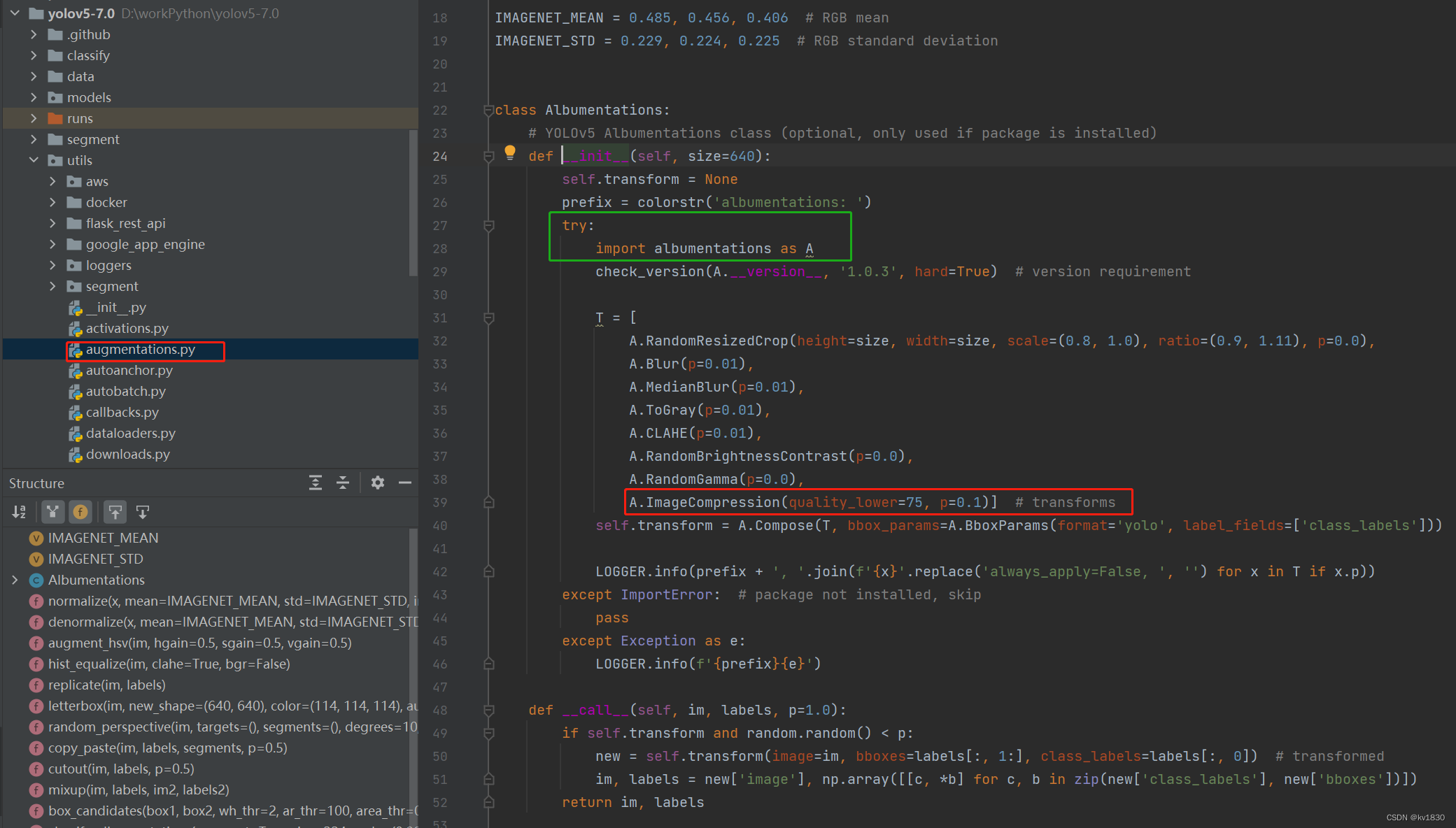Toggle Show Fields filter in Structure
Image resolution: width=1456 pixels, height=828 pixels.
(x=81, y=512)
